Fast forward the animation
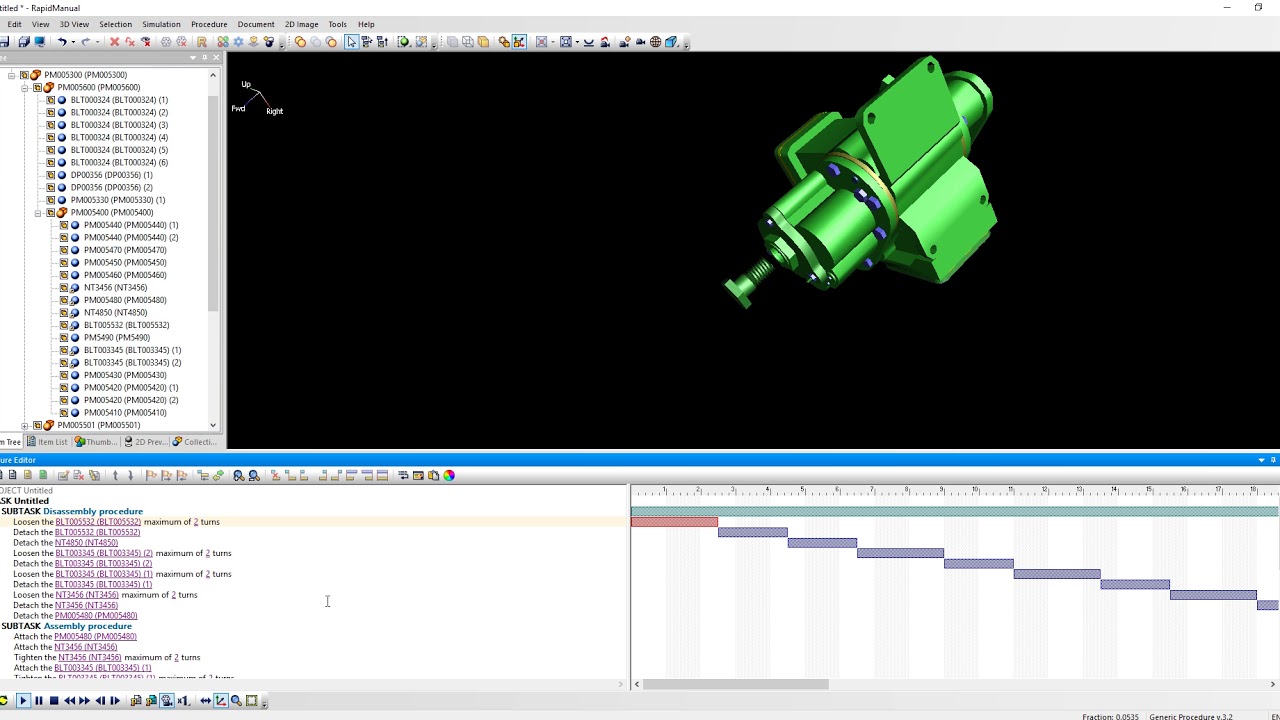Viewport: 1280px width, 720px height. click(84, 700)
